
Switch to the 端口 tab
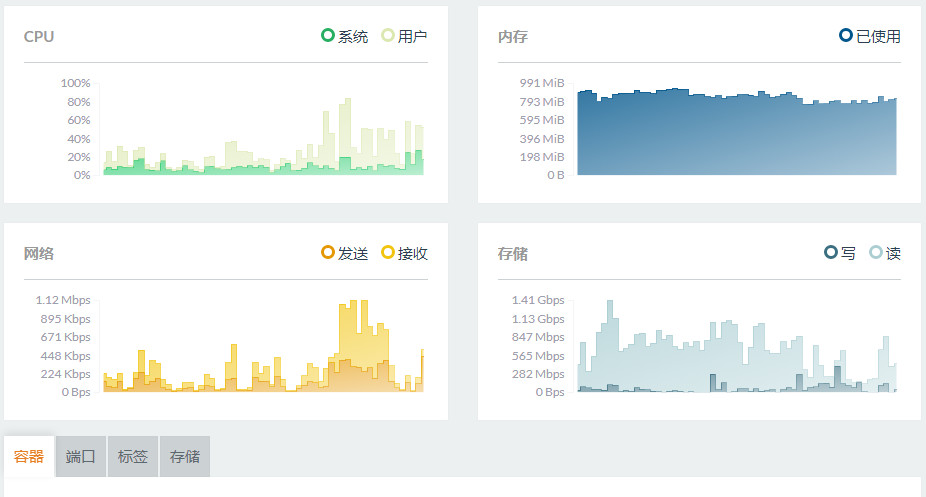click(x=81, y=456)
